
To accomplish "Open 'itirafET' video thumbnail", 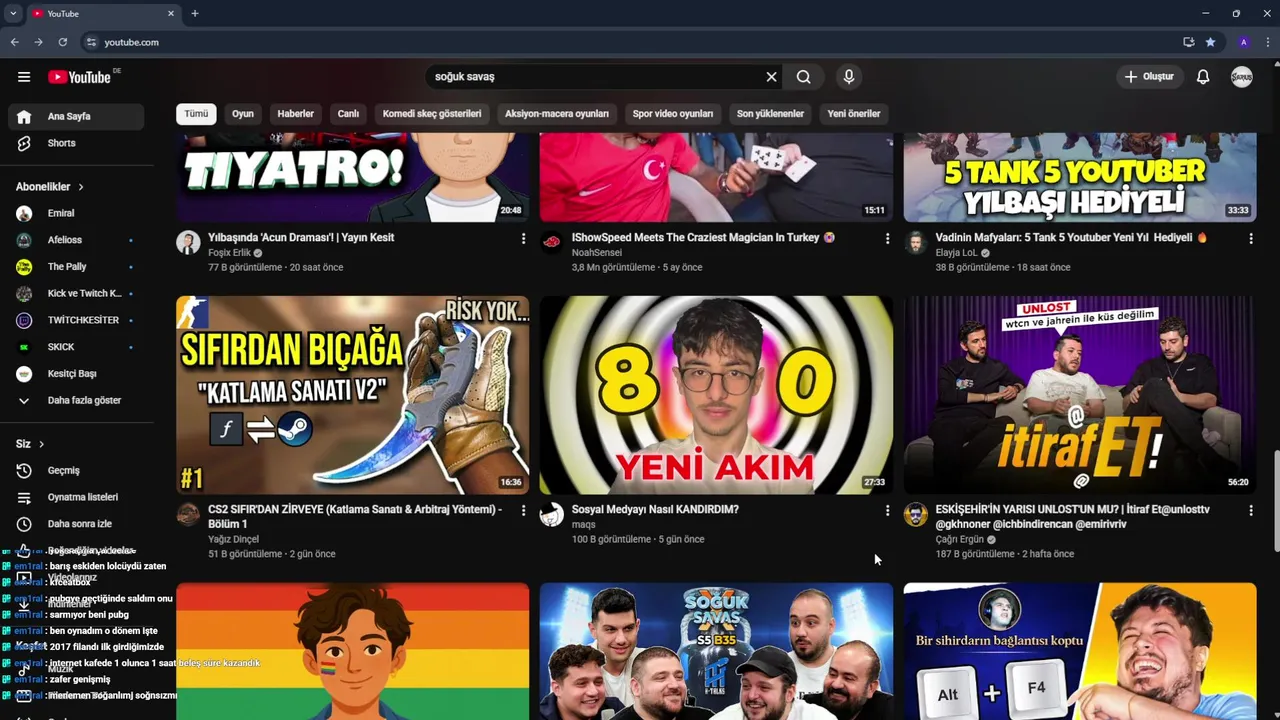I will [x=1080, y=395].
